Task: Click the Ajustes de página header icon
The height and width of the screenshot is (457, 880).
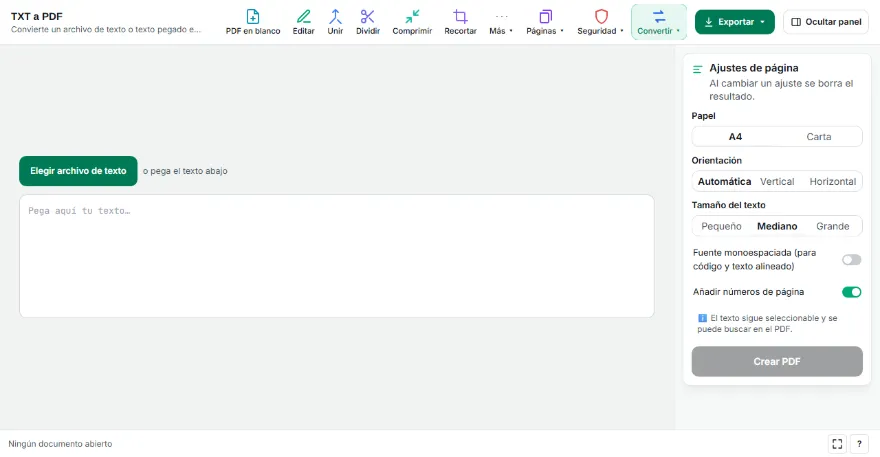Action: tap(698, 69)
